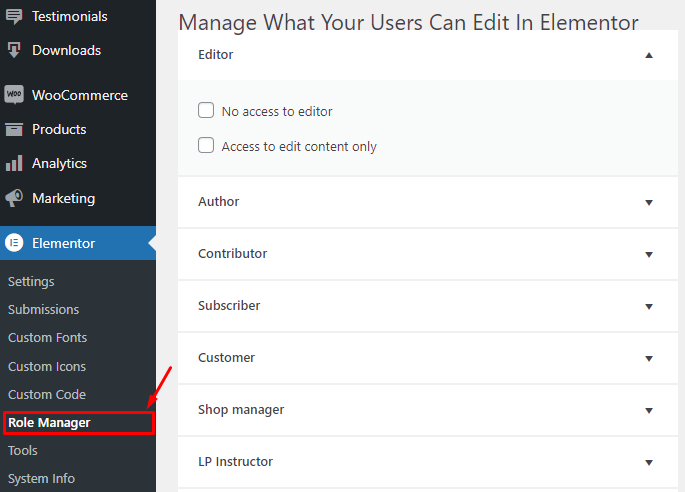Open the Analytics menu
Image resolution: width=685 pixels, height=492 pixels.
point(59,163)
